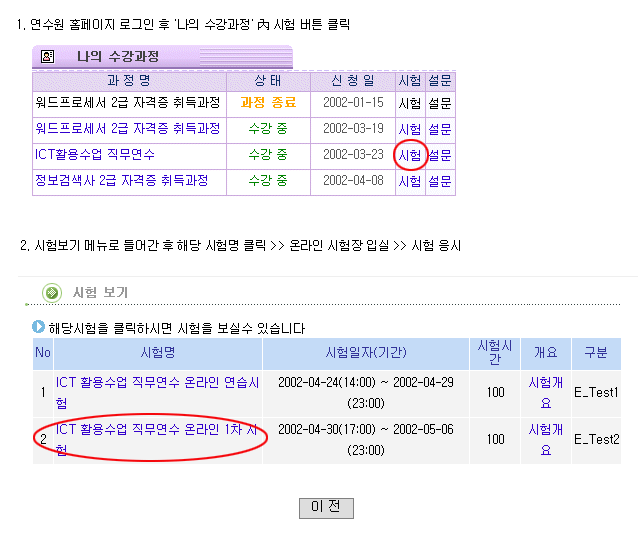Click 설문 link in the ICT활용수업 직무연수 row
Image resolution: width=640 pixels, height=540 pixels.
(x=440, y=155)
